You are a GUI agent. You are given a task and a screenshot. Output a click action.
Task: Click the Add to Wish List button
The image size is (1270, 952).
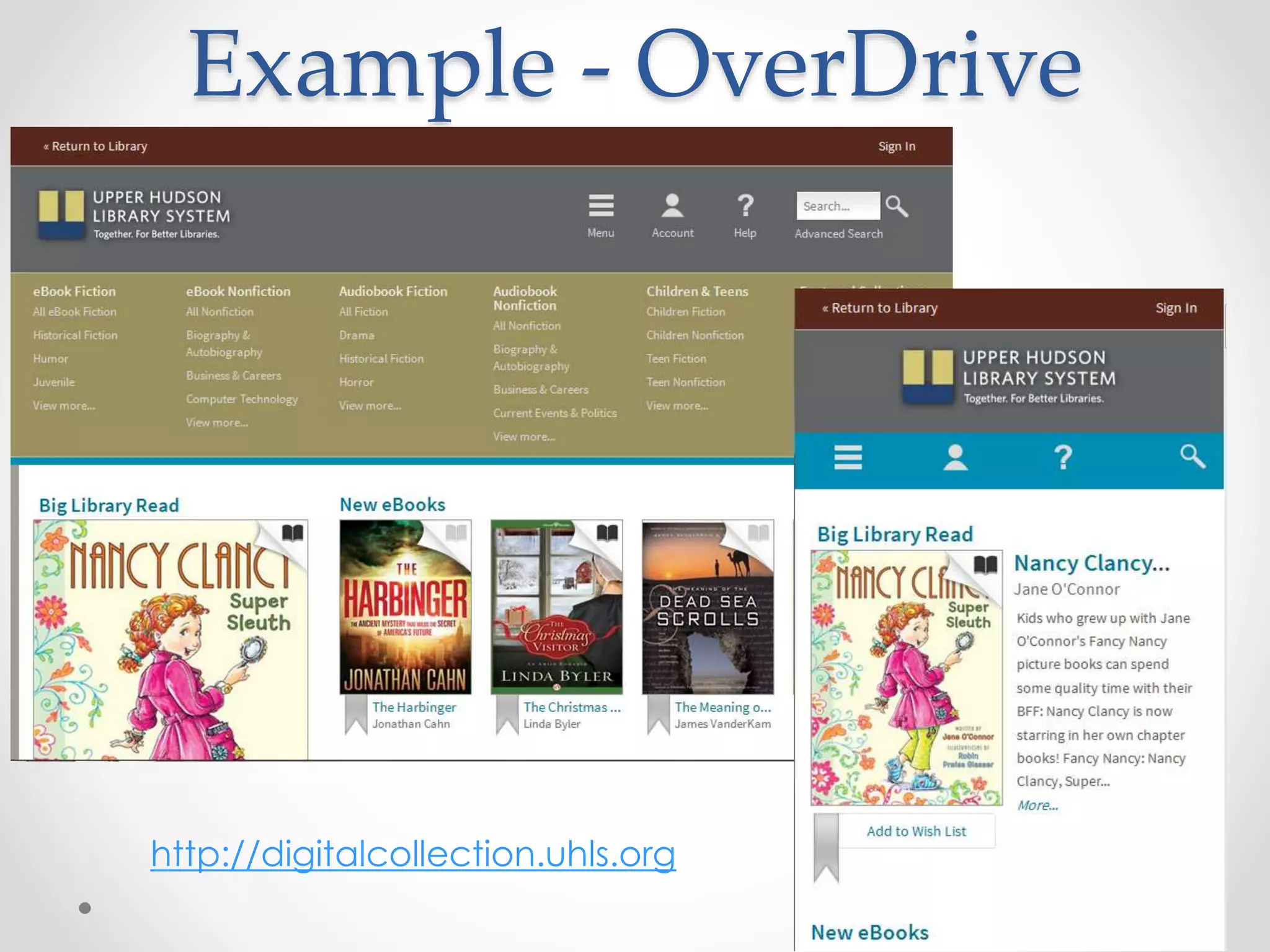point(917,831)
